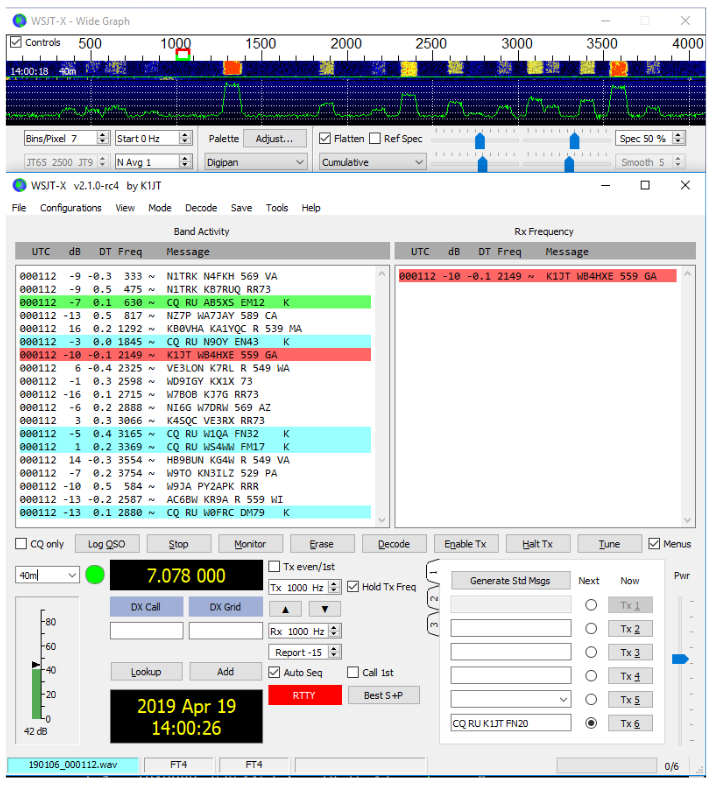713x785 pixels.
Task: Click the WSJT-X main window globe icon
Action: coord(20,186)
